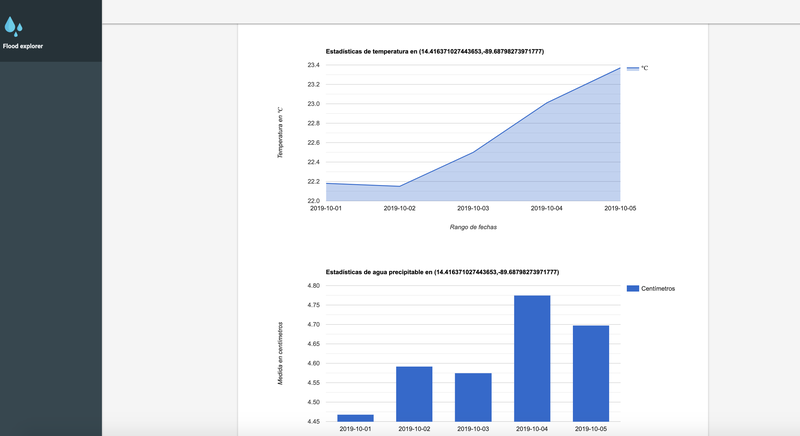800x436 pixels.
Task: Click the Centímetros legend blue swatch
Action: click(632, 288)
